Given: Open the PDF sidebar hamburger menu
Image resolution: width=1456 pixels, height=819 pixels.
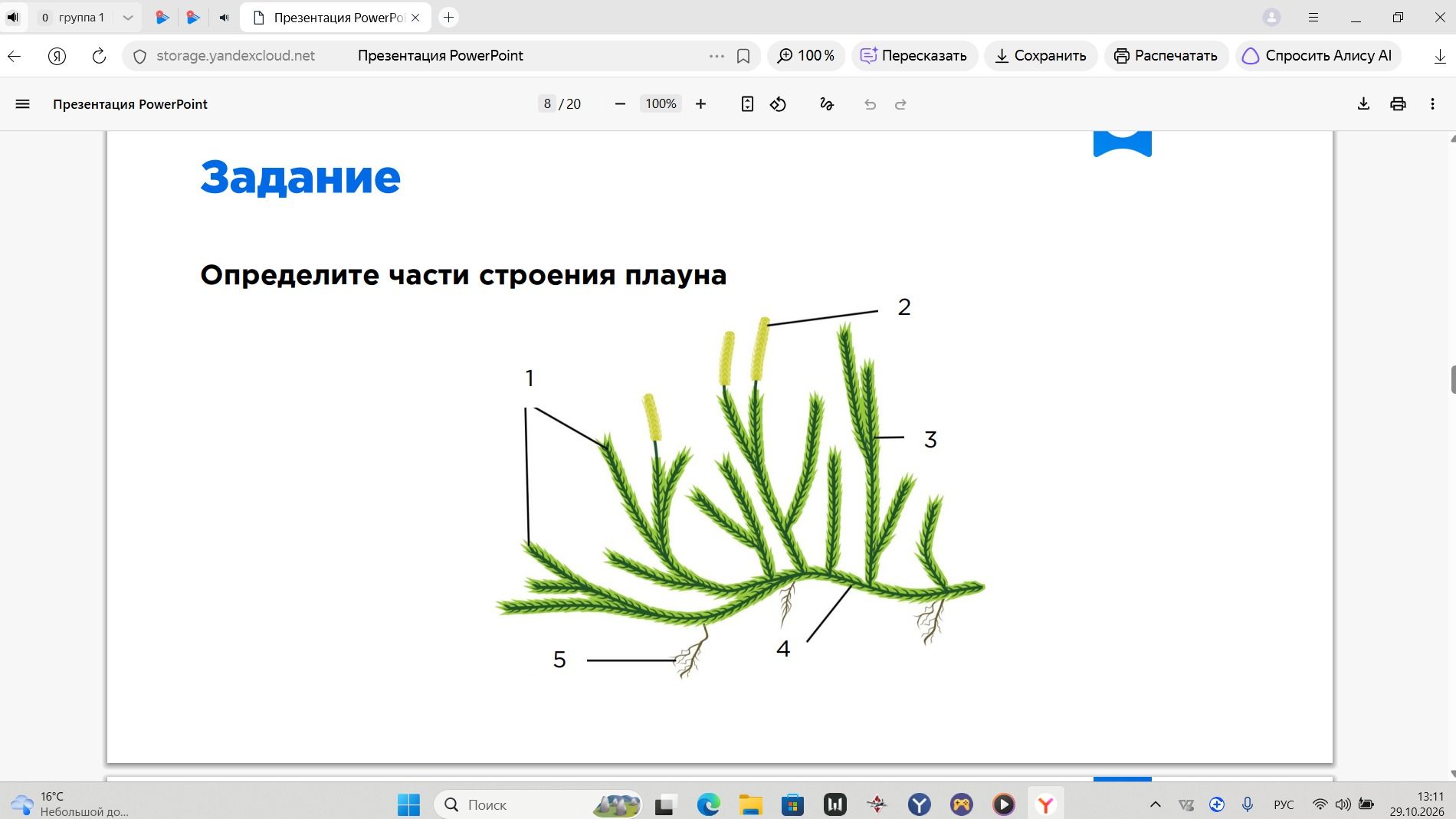Looking at the screenshot, I should pyautogui.click(x=22, y=104).
